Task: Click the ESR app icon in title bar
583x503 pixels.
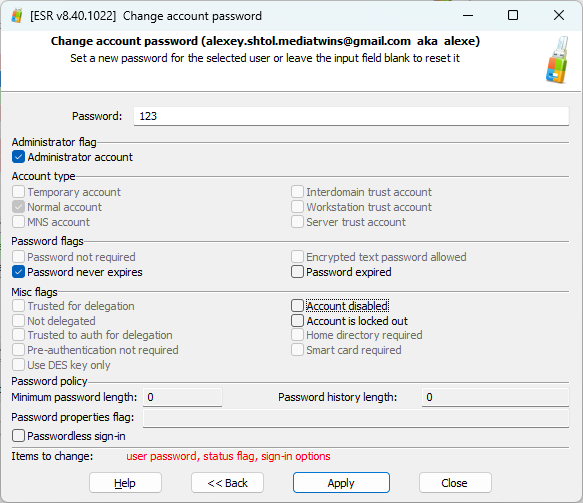Action: pos(17,16)
